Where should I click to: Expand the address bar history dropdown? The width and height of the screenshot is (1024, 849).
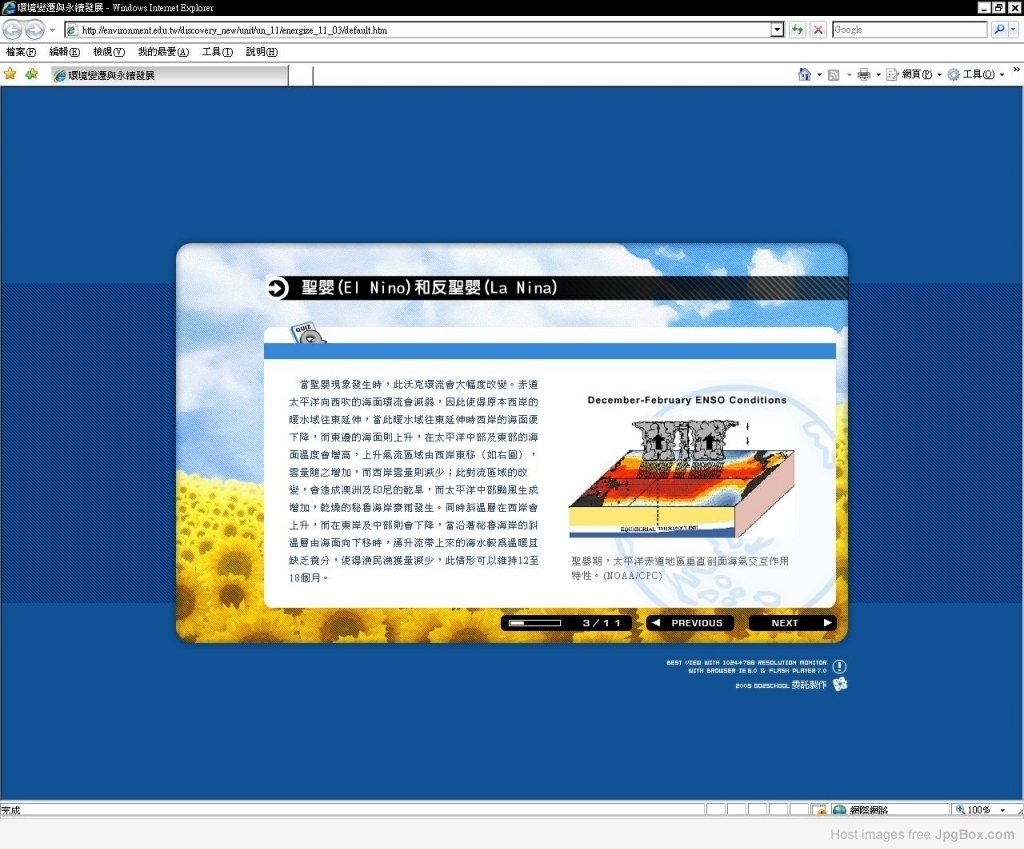click(x=777, y=30)
